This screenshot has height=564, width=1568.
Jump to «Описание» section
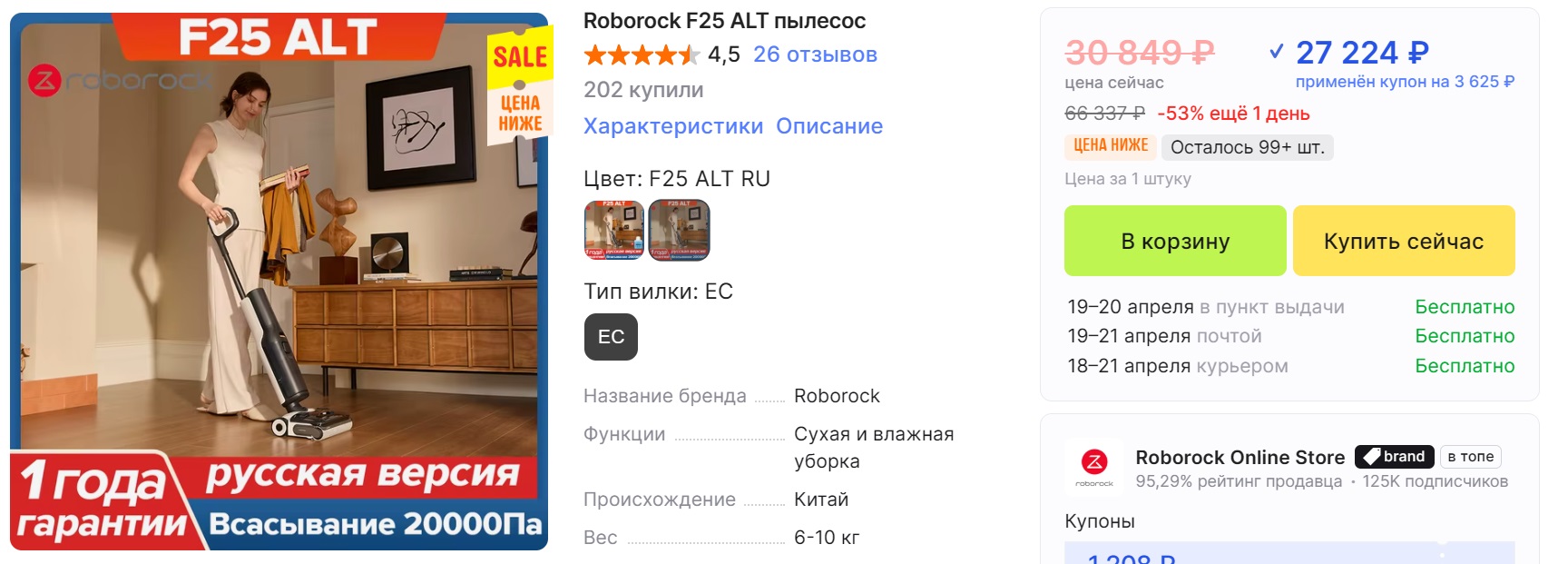[x=829, y=126]
